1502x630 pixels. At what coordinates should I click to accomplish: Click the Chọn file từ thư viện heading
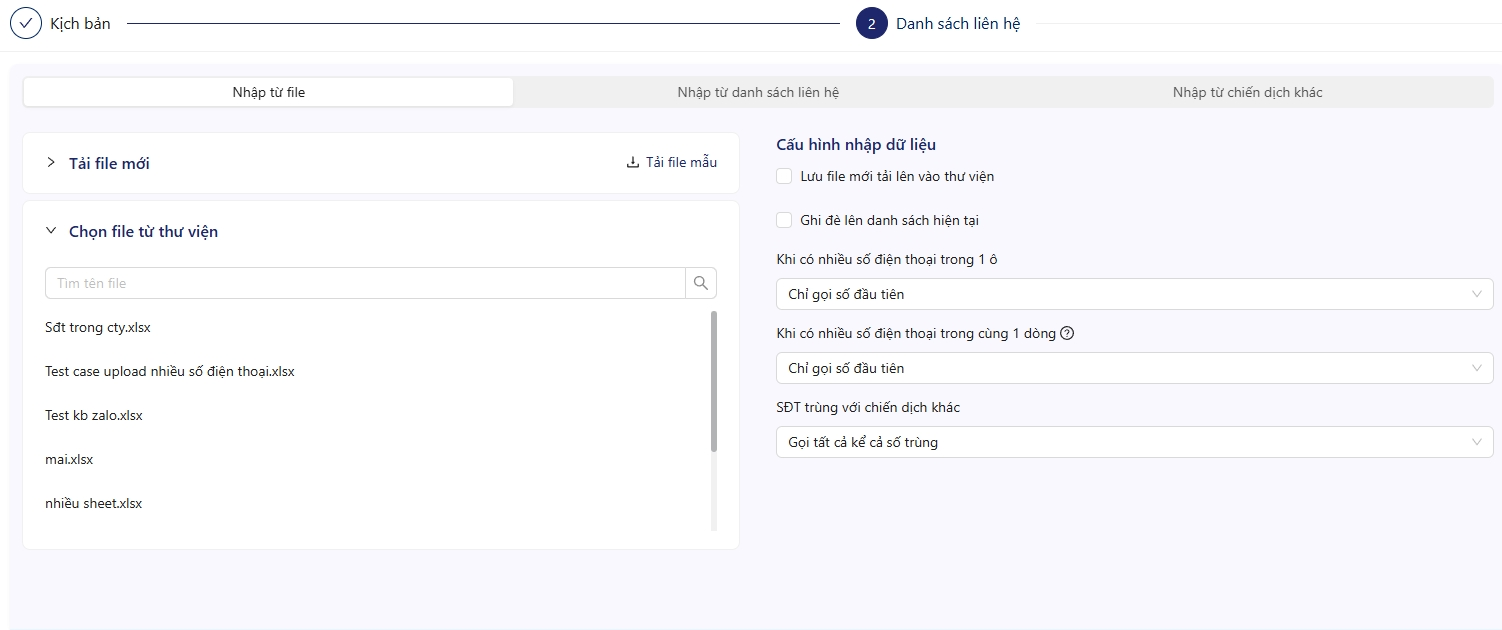point(143,231)
